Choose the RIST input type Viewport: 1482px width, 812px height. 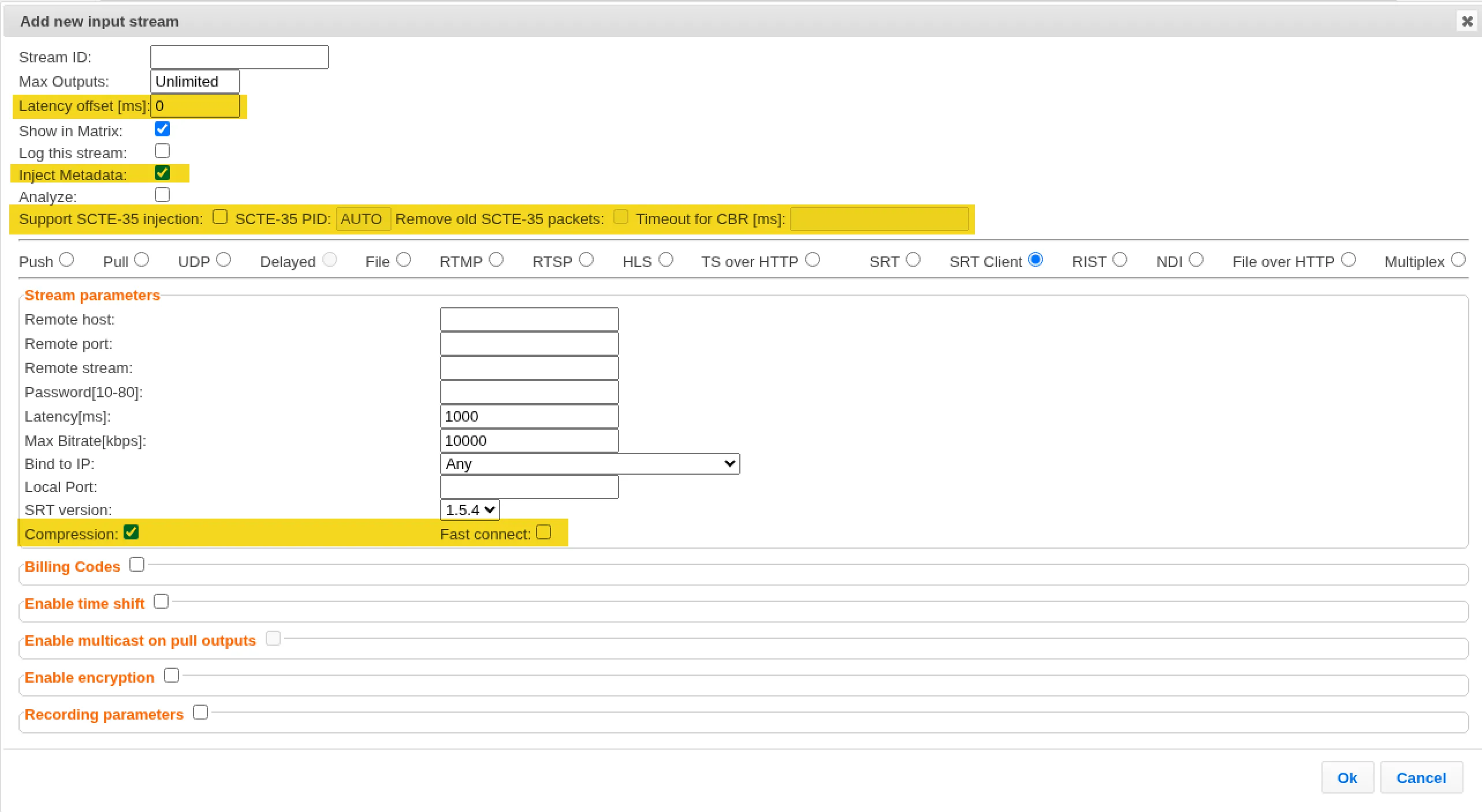click(1120, 260)
